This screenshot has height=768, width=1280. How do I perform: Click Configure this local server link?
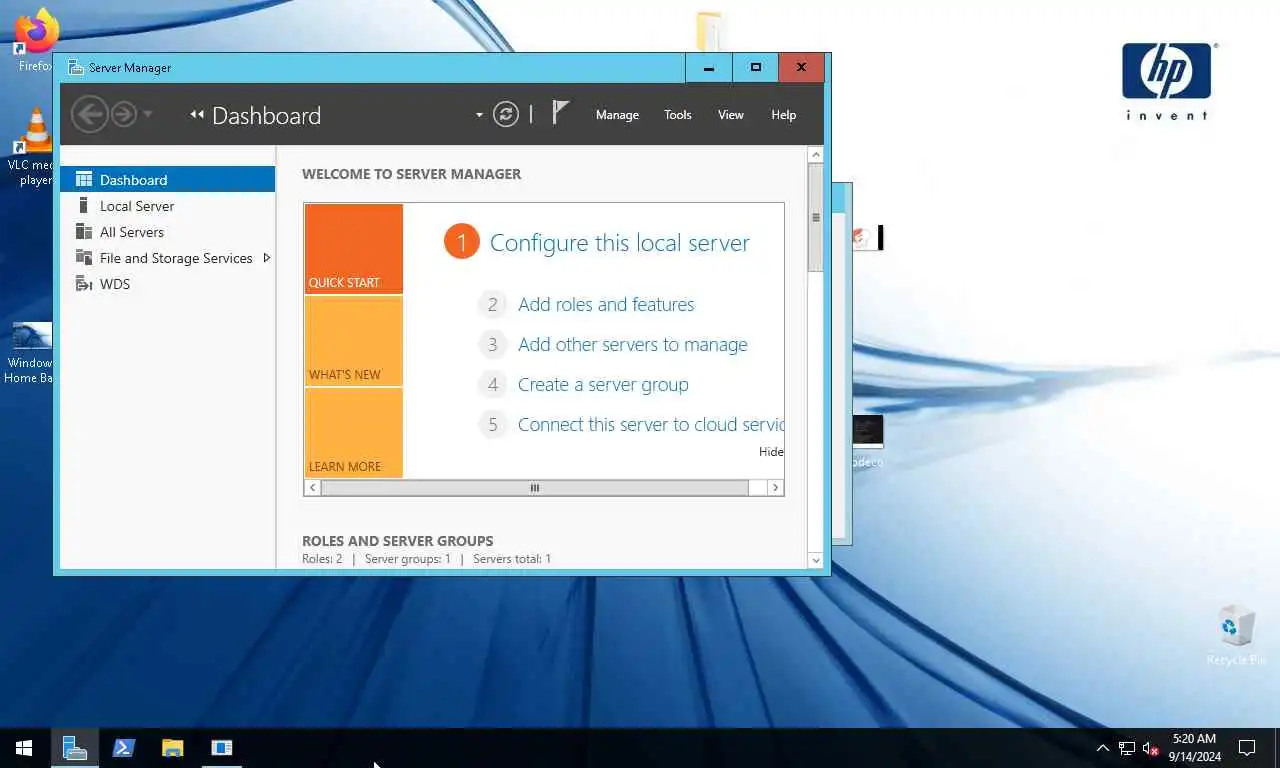[x=620, y=243]
